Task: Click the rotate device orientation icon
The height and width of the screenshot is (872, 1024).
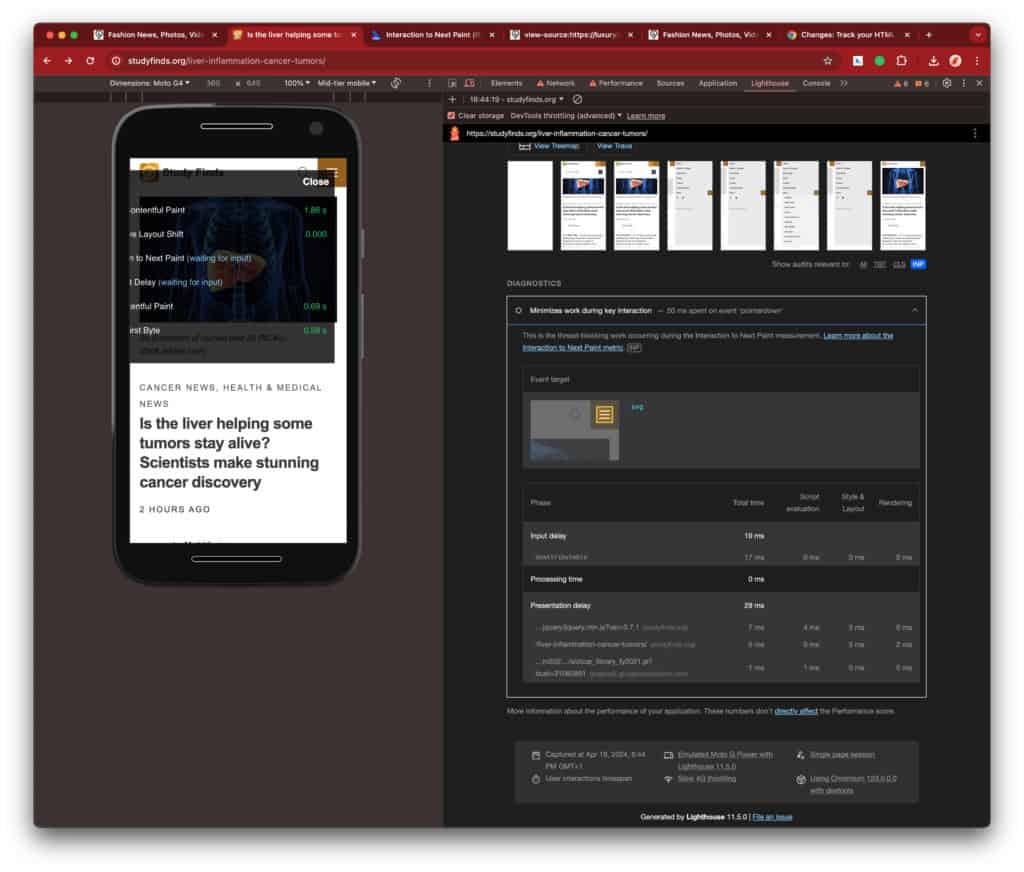Action: (397, 83)
